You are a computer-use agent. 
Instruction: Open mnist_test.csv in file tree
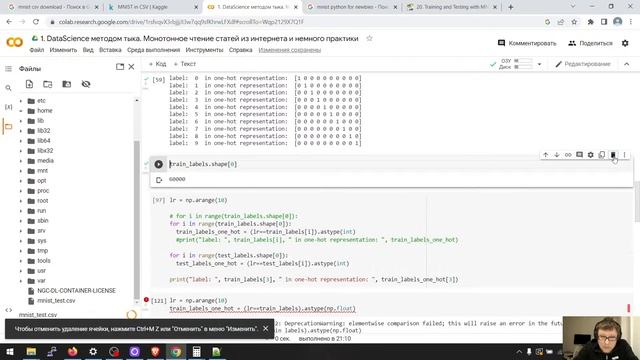click(56, 301)
